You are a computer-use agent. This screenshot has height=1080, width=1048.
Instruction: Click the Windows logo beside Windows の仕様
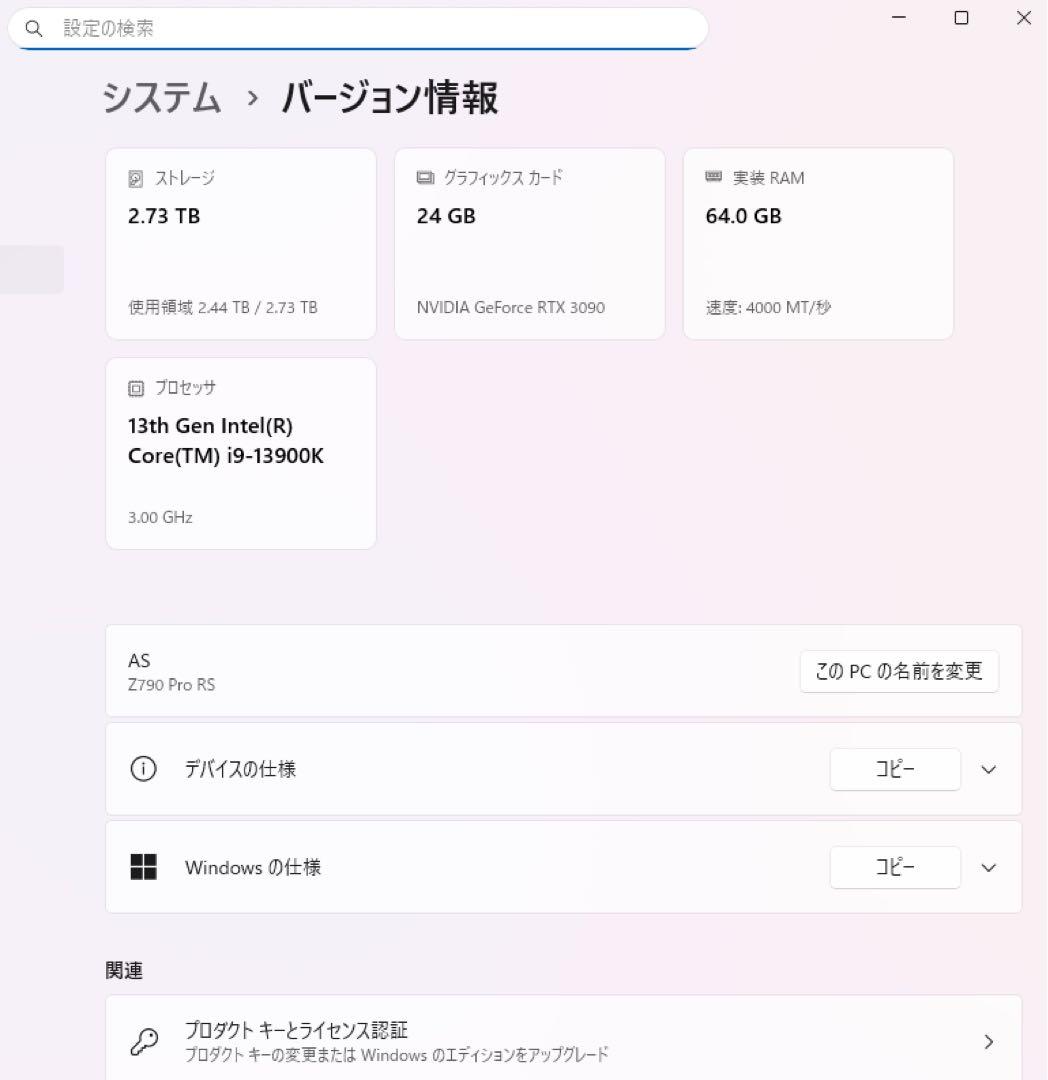coord(144,867)
